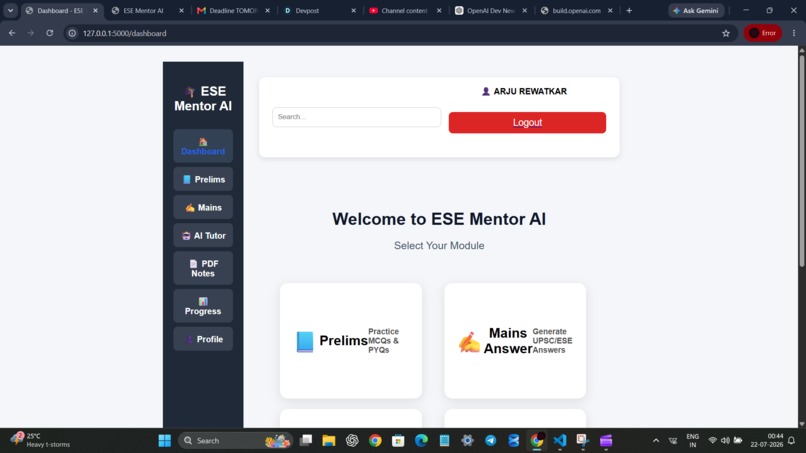Open the Prelims Practice MCQs module card

351,340
